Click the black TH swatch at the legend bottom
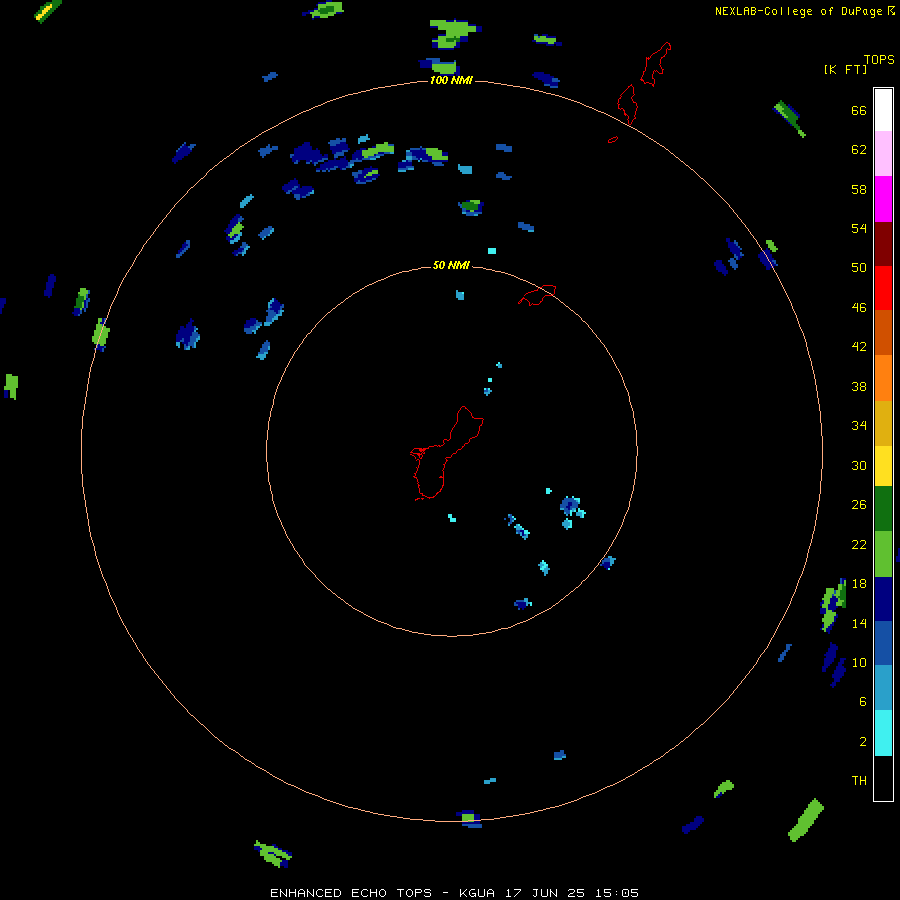The image size is (900, 900). pyautogui.click(x=883, y=778)
